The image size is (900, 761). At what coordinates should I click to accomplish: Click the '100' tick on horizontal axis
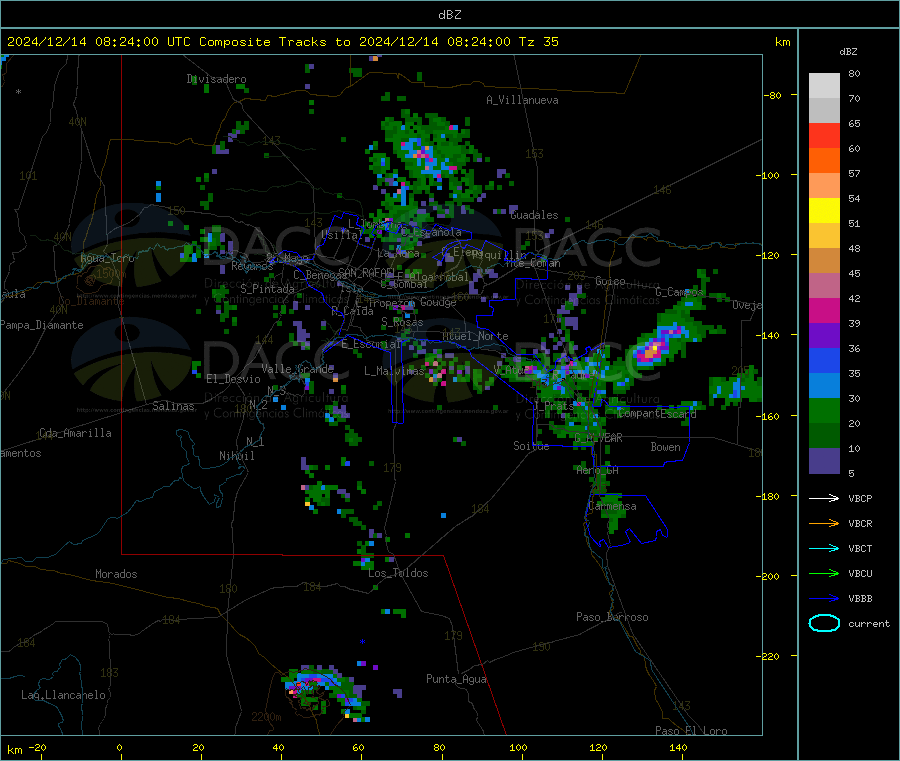518,748
